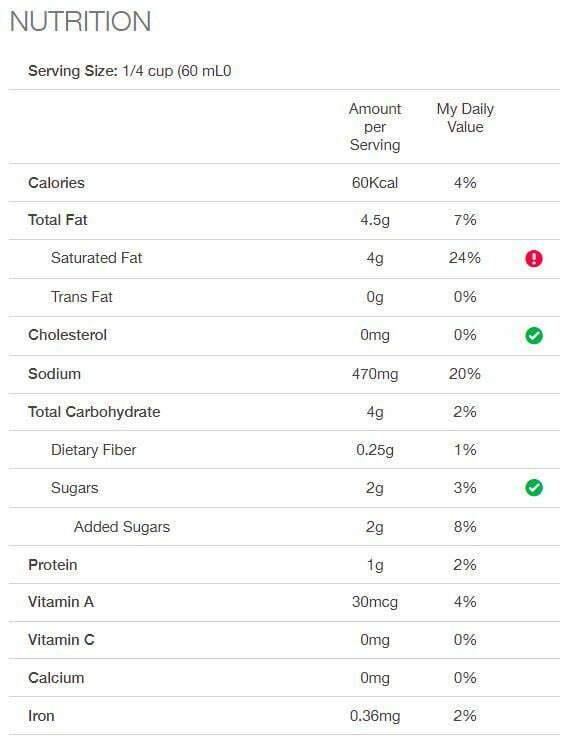Click the green checkmark icon beside Sugars
Screen dimensions: 571x741
pos(534,488)
